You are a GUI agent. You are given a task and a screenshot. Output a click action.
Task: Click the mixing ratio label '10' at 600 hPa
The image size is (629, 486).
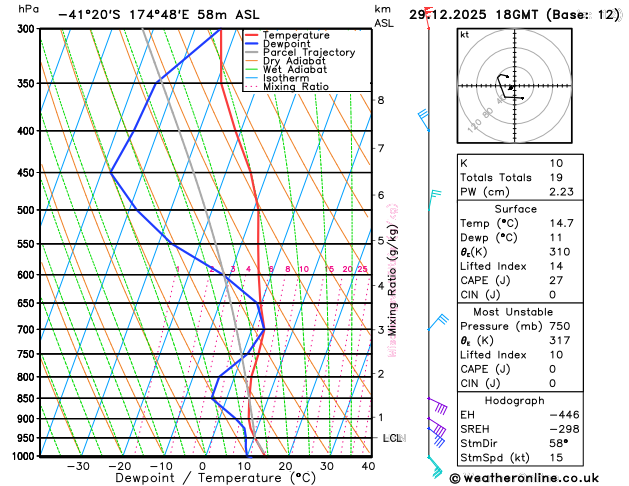pyautogui.click(x=304, y=269)
